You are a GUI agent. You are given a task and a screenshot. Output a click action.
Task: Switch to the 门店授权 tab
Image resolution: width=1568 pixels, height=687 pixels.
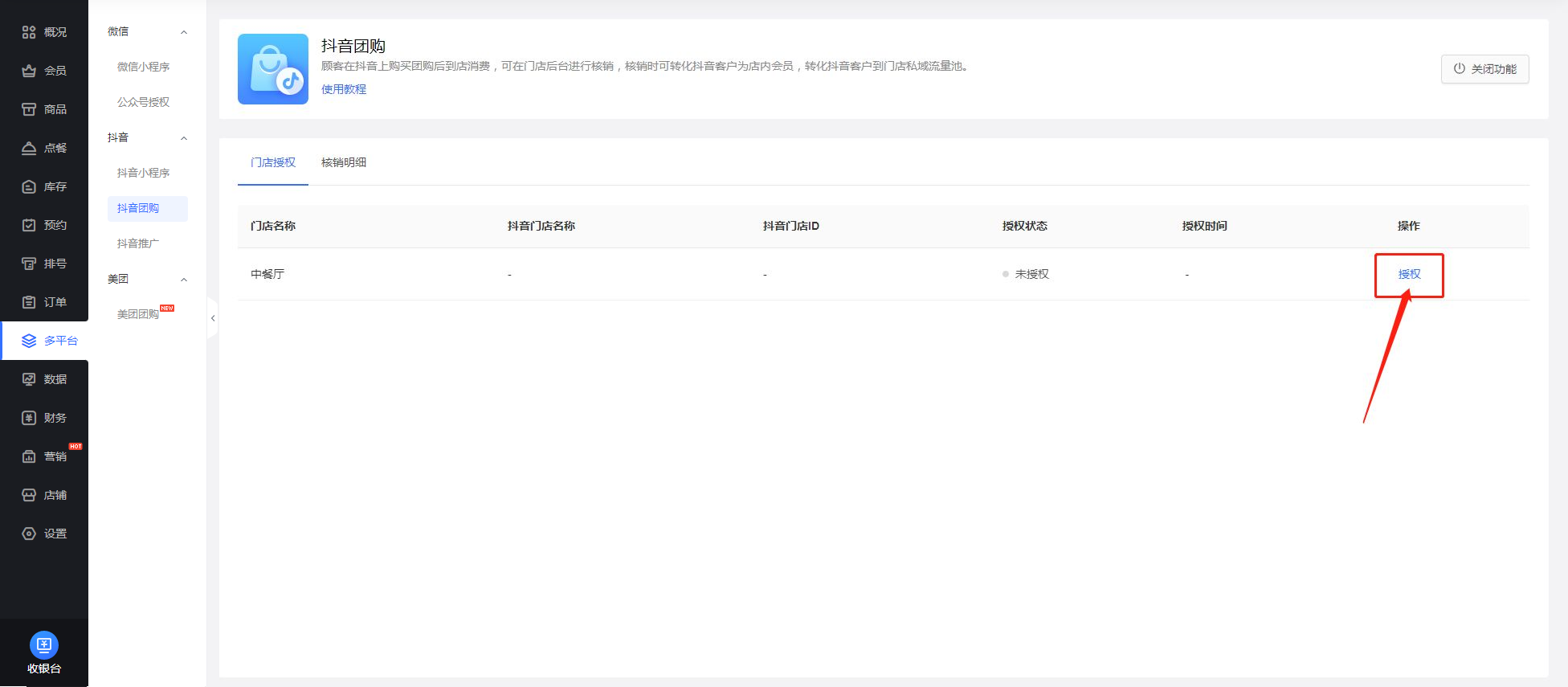[x=273, y=162]
